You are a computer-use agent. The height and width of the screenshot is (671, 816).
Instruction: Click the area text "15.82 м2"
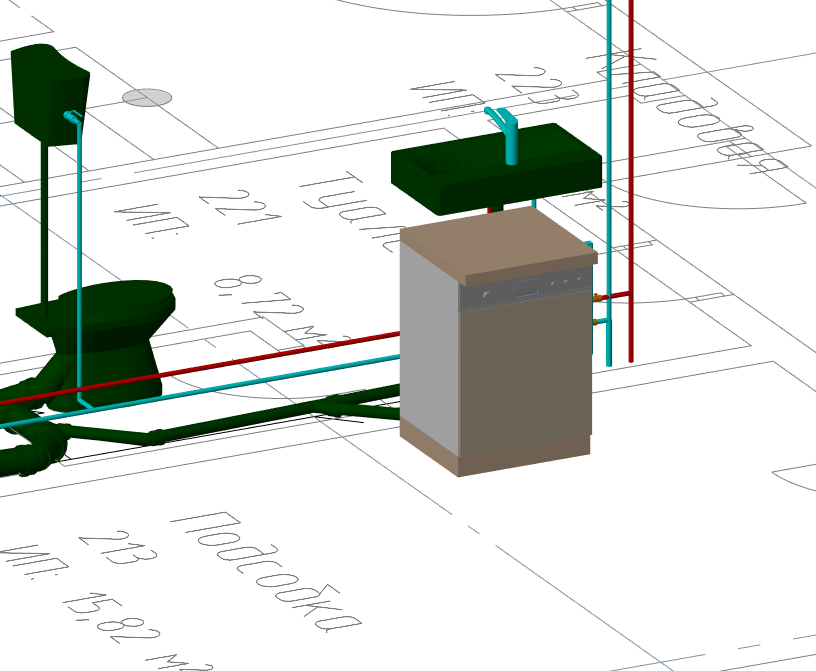[x=138, y=632]
